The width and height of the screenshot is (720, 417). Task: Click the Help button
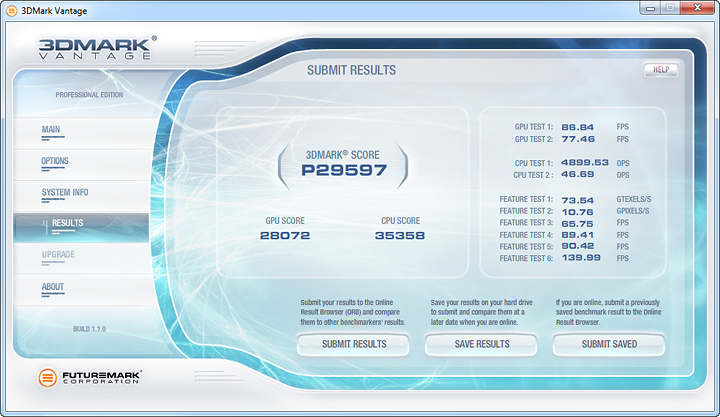click(x=661, y=70)
